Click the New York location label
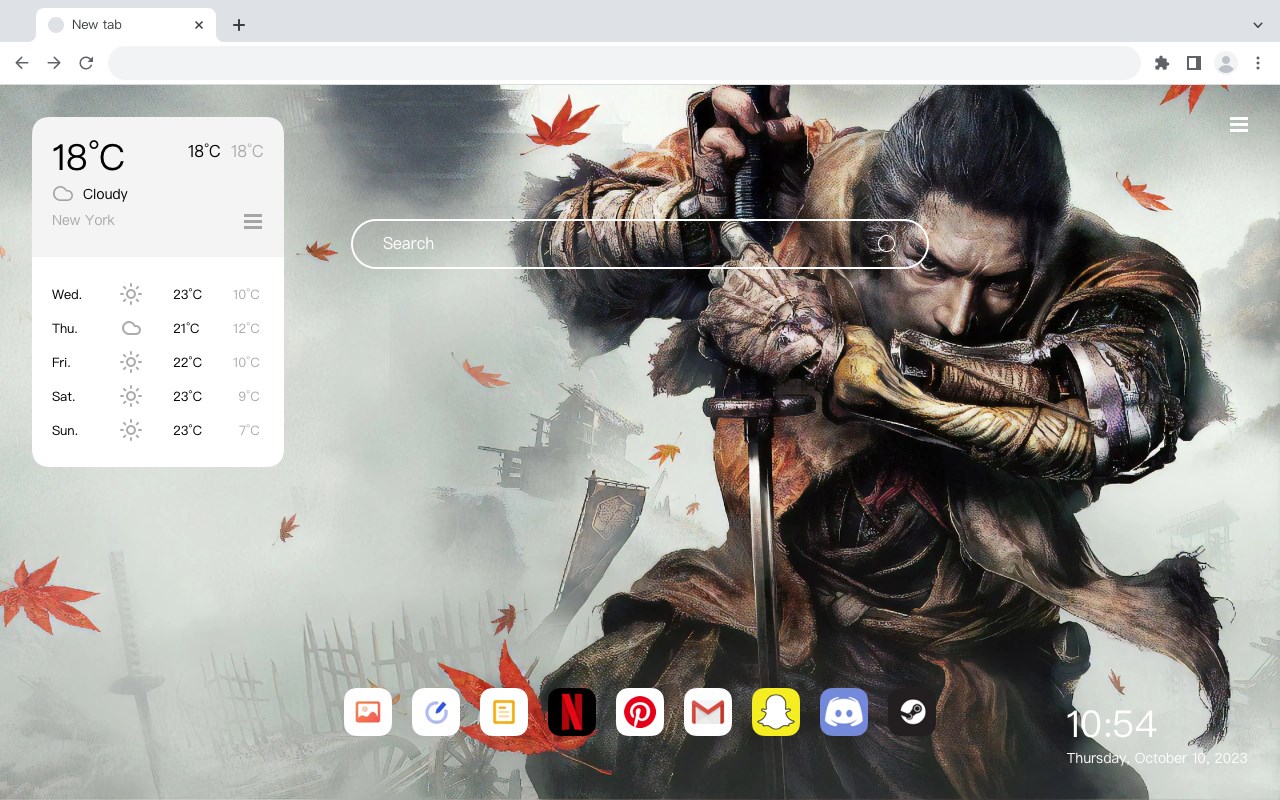The height and width of the screenshot is (800, 1280). click(x=83, y=220)
